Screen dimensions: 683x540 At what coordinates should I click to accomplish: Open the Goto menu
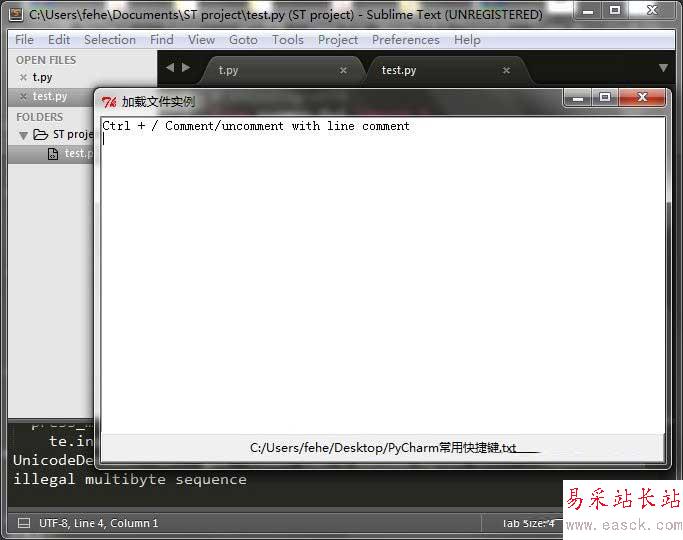pos(243,40)
